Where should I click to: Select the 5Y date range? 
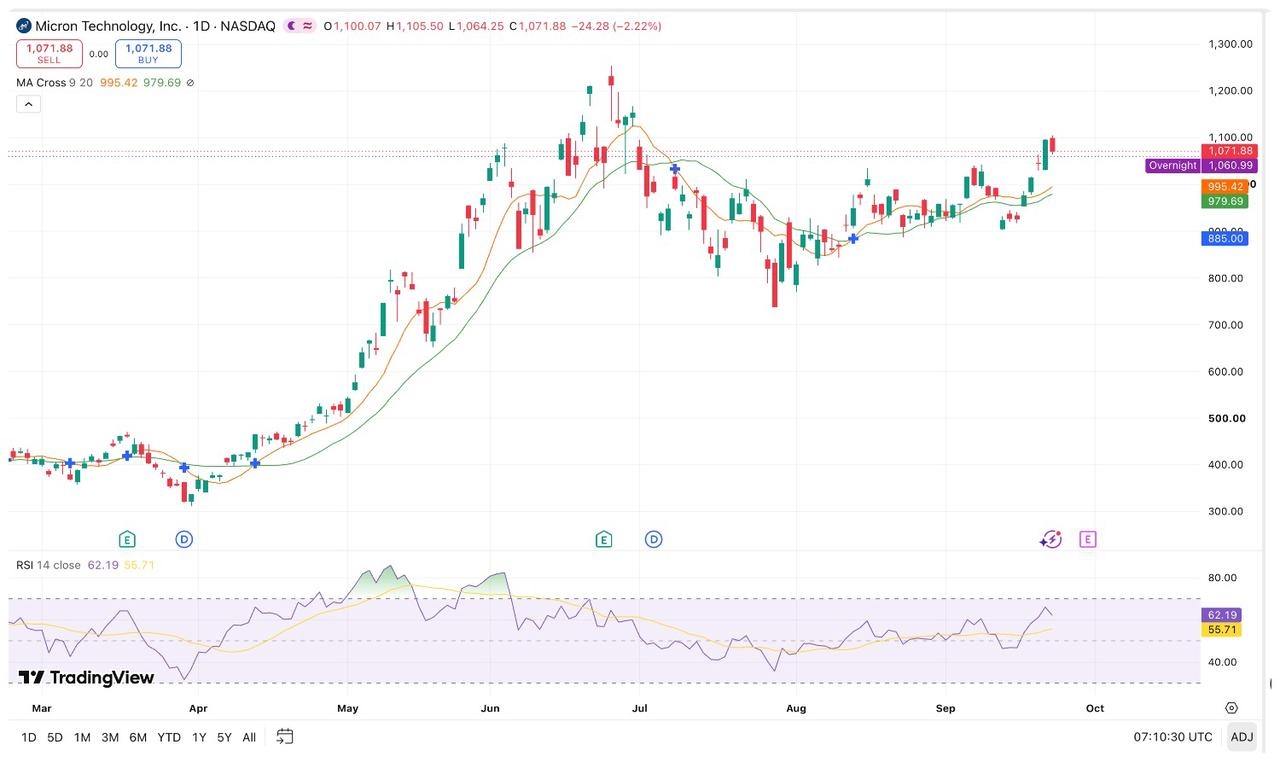tap(224, 737)
